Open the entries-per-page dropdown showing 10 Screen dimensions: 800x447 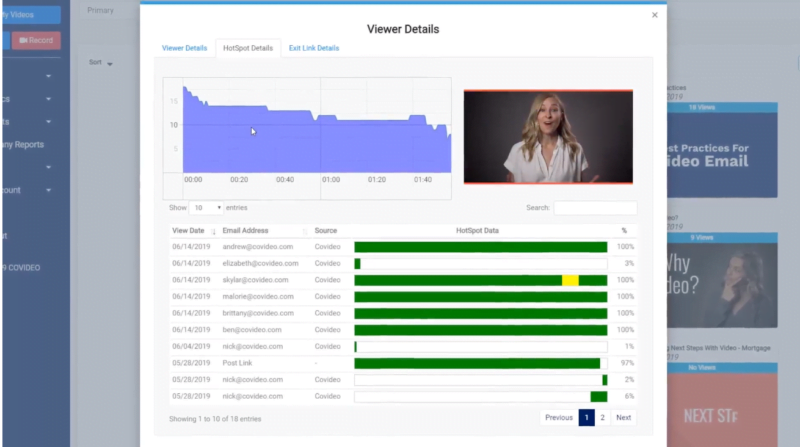pos(206,208)
